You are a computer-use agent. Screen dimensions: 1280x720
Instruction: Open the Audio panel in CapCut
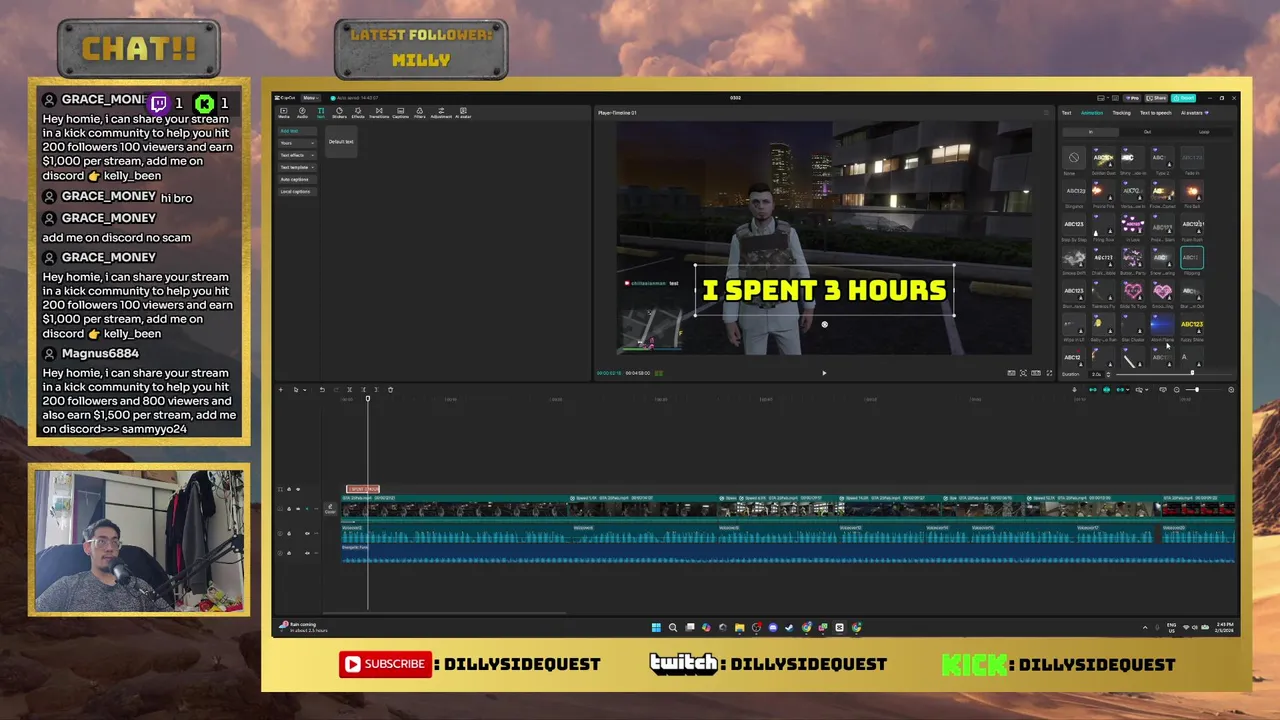click(302, 113)
